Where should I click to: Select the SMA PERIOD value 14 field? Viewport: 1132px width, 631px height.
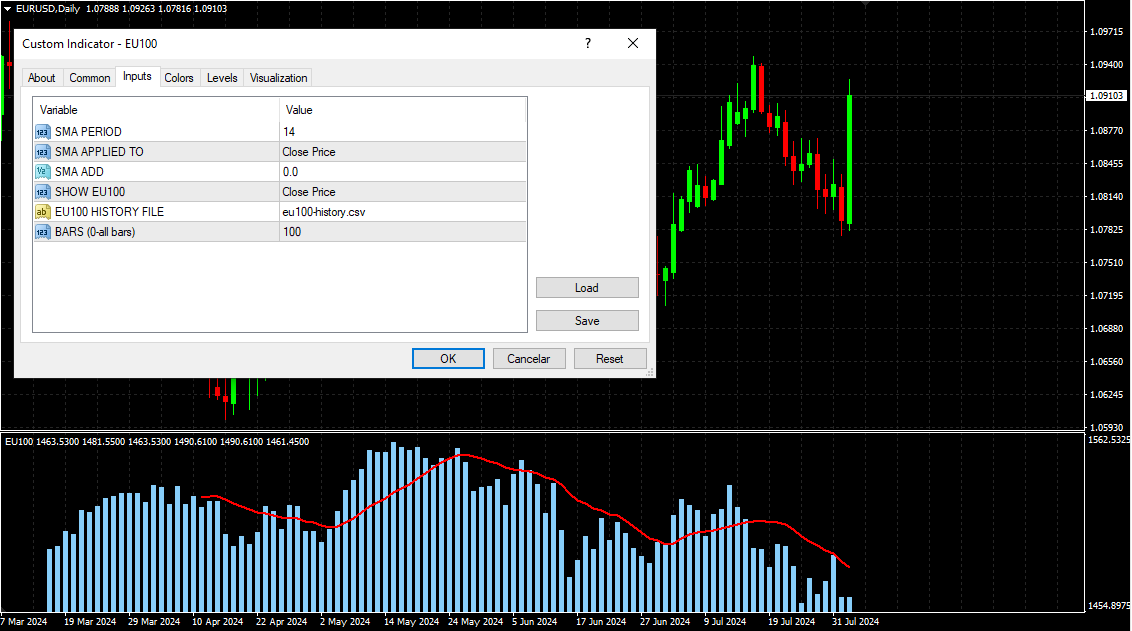point(402,132)
